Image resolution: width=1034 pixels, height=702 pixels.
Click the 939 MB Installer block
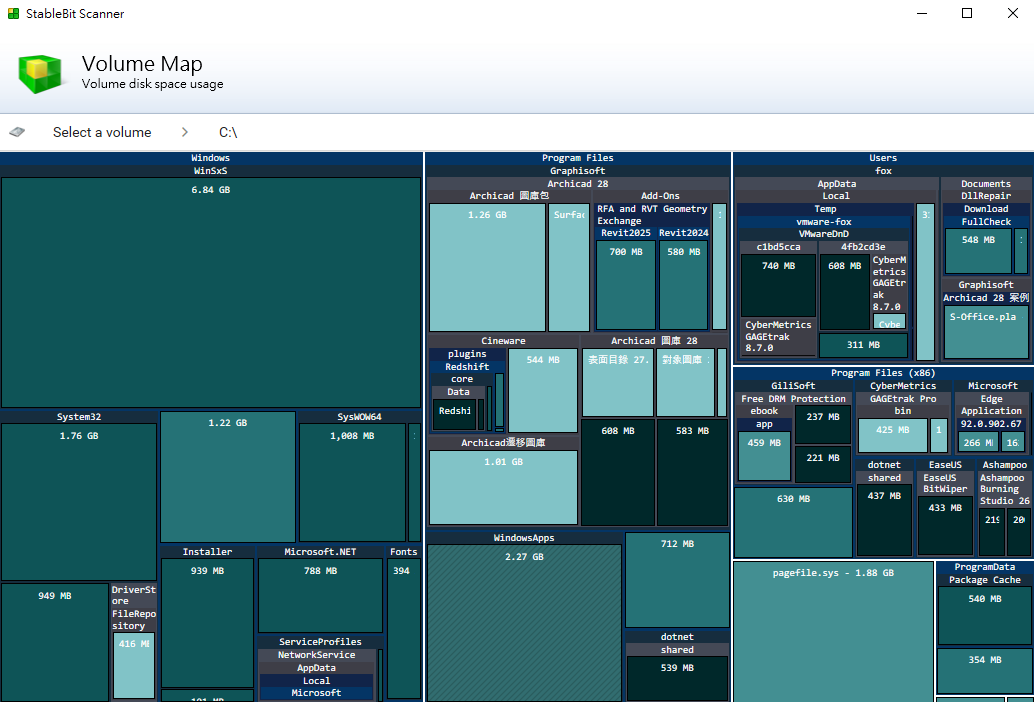tap(207, 623)
